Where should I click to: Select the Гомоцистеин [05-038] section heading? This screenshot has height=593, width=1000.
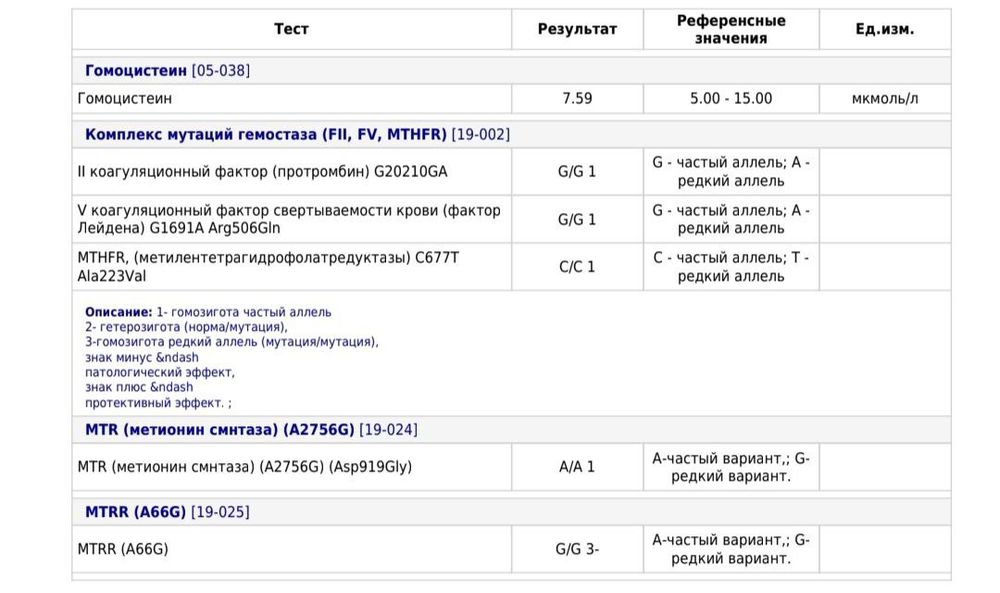click(167, 70)
